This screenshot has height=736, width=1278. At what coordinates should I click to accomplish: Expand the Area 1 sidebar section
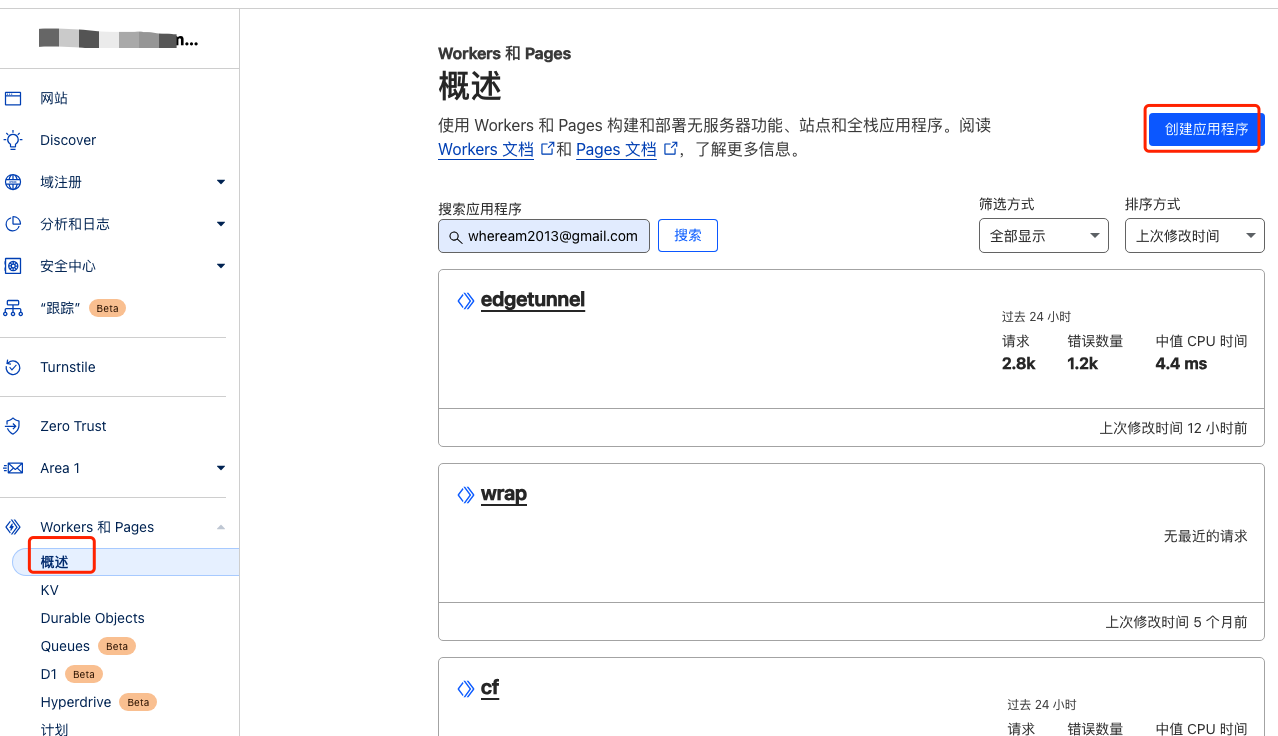tap(221, 468)
